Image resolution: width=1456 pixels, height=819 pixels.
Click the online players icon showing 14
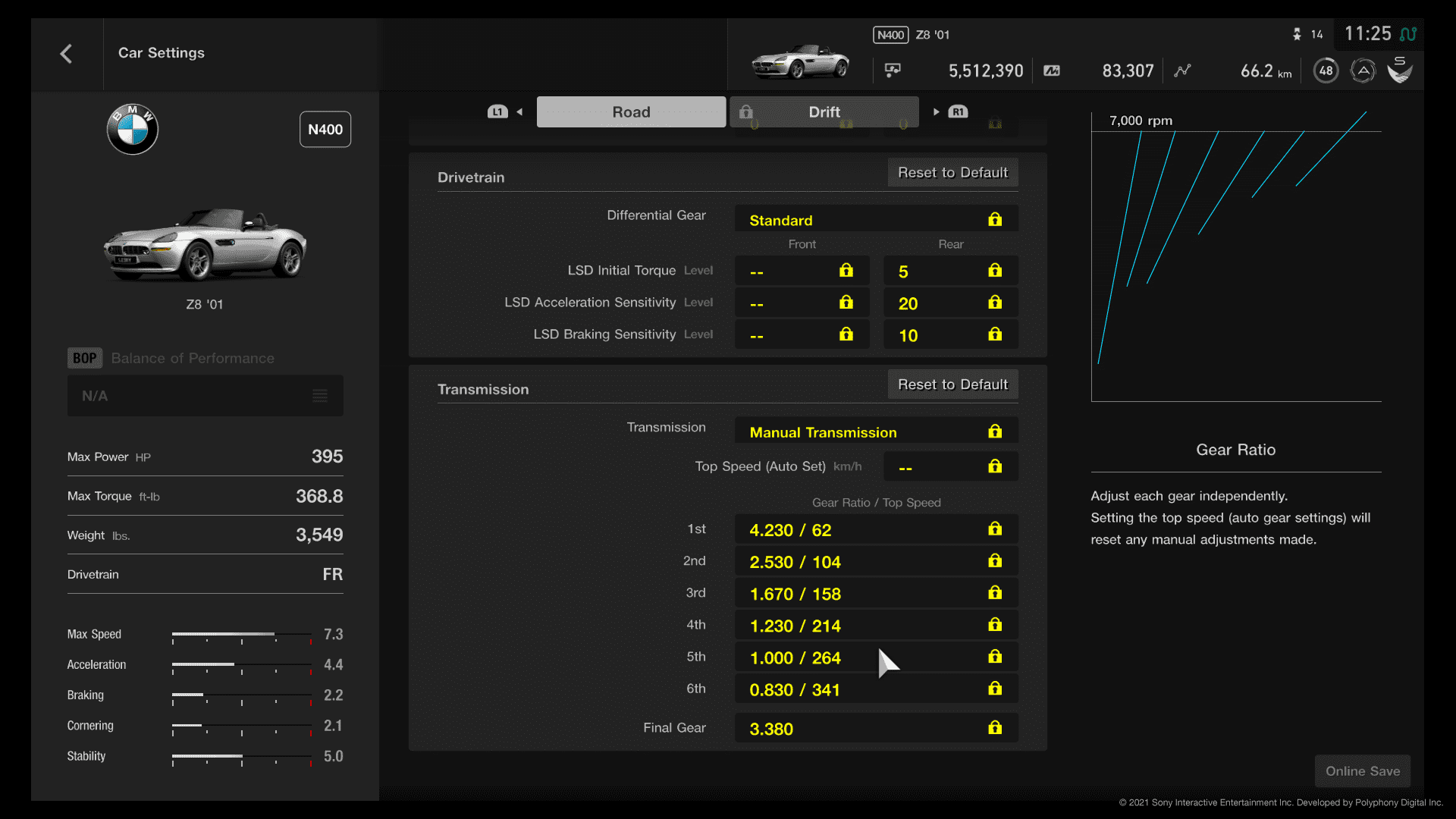[1297, 35]
